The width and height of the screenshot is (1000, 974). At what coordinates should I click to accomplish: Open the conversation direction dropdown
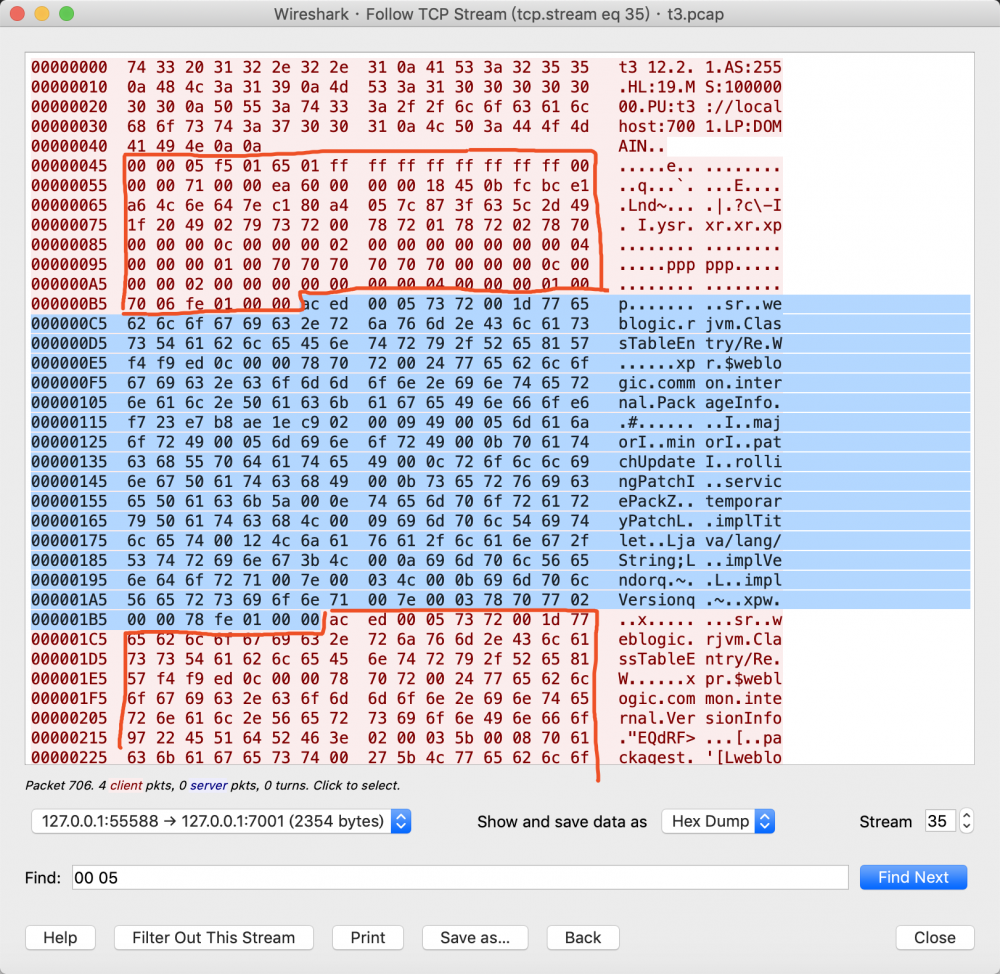pos(221,821)
